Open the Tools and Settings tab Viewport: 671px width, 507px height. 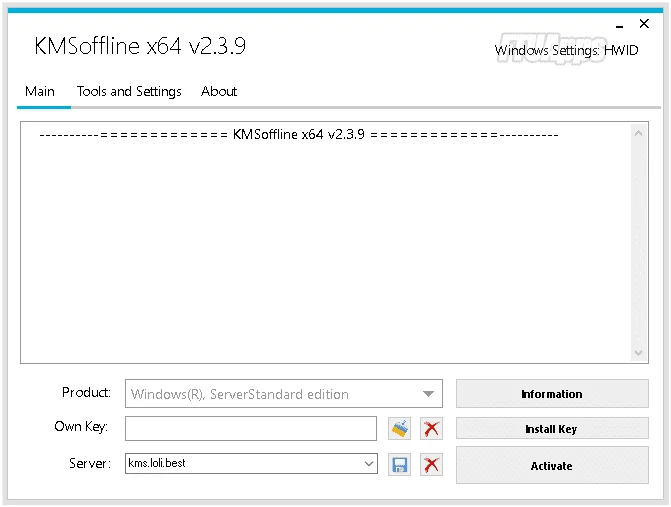click(x=129, y=92)
